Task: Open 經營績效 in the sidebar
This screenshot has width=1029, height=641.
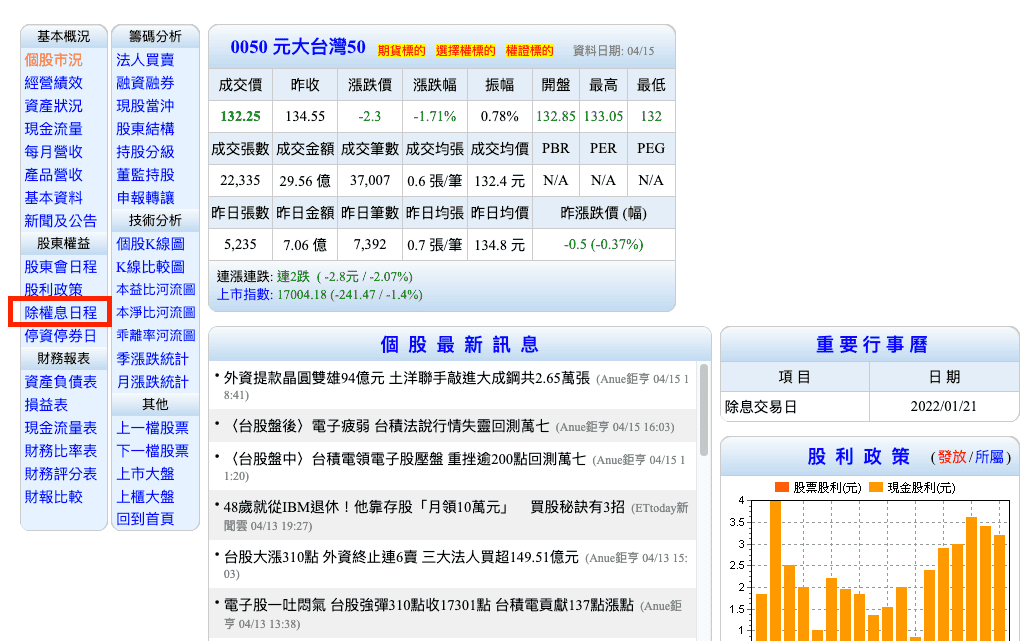Action: pos(53,83)
